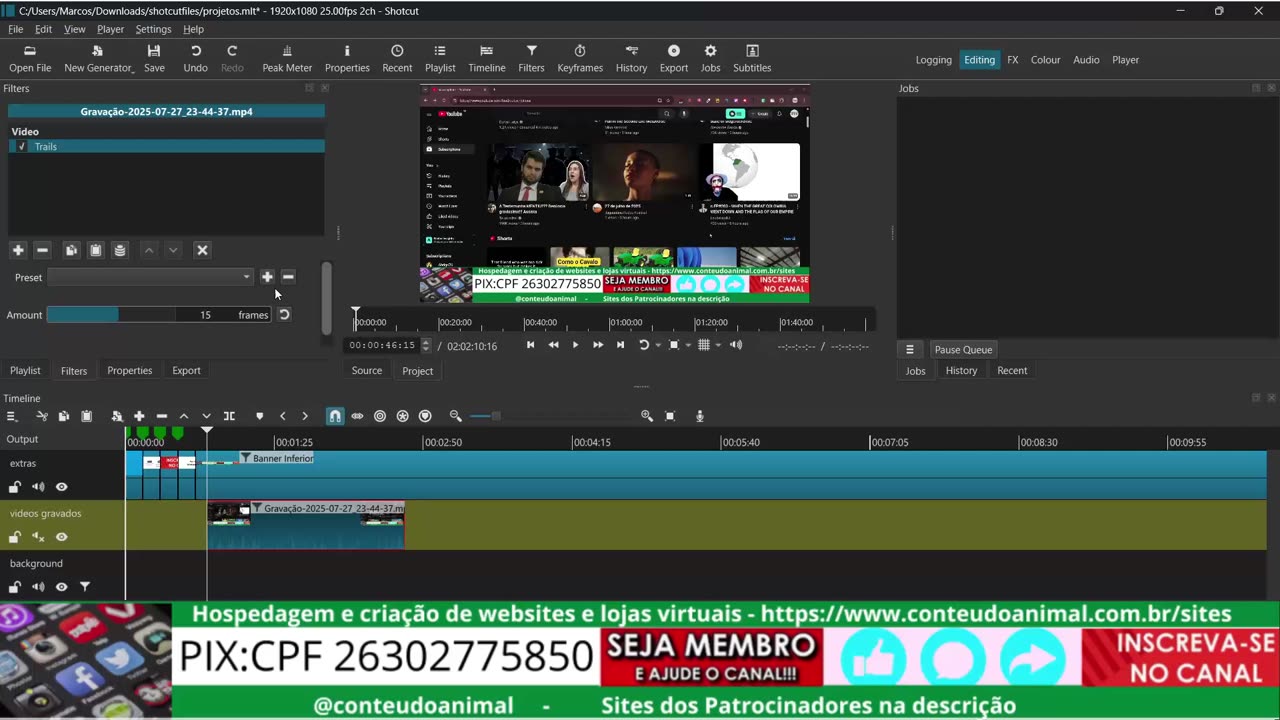Add a filter with plus button
Image resolution: width=1280 pixels, height=720 pixels.
tap(17, 250)
